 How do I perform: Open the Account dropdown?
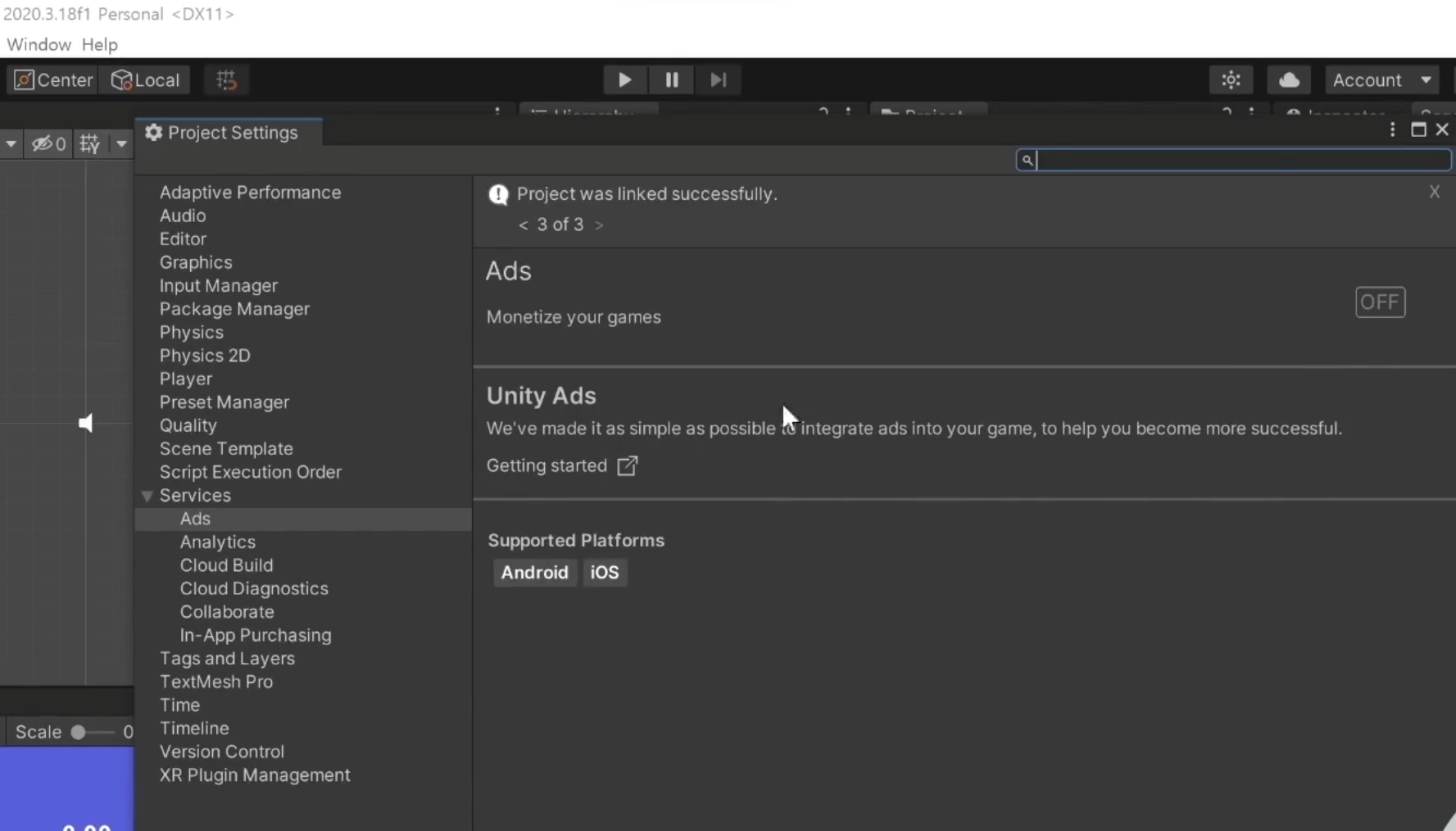click(x=1381, y=79)
